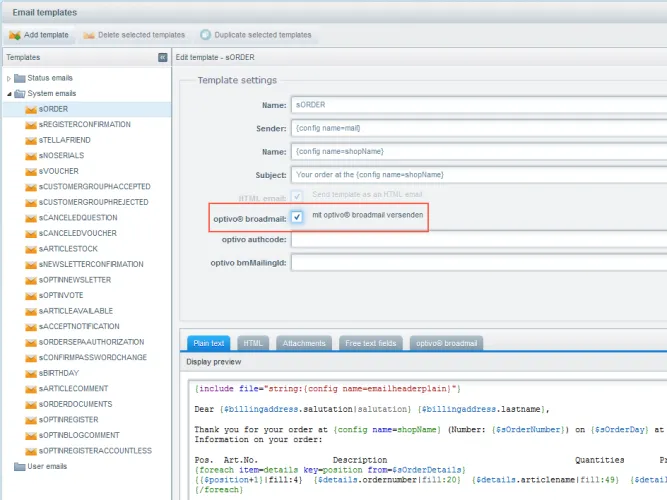667x500 pixels.
Task: Click the Sender input field
Action: click(479, 128)
